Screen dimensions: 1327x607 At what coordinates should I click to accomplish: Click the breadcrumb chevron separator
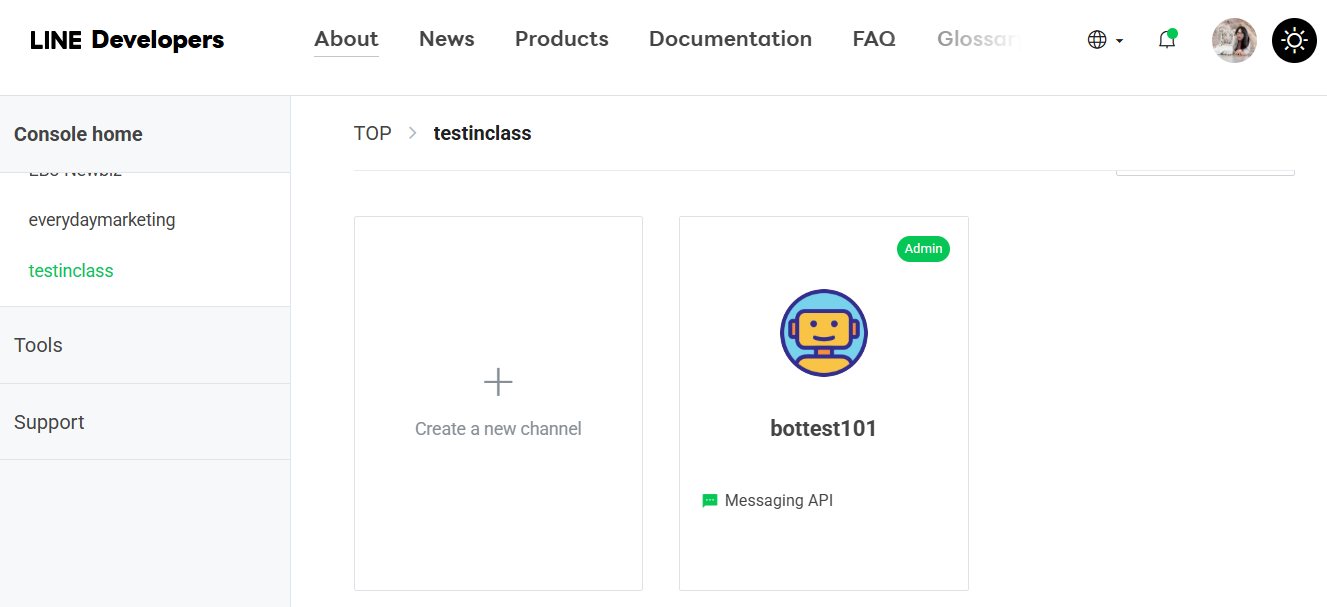413,133
